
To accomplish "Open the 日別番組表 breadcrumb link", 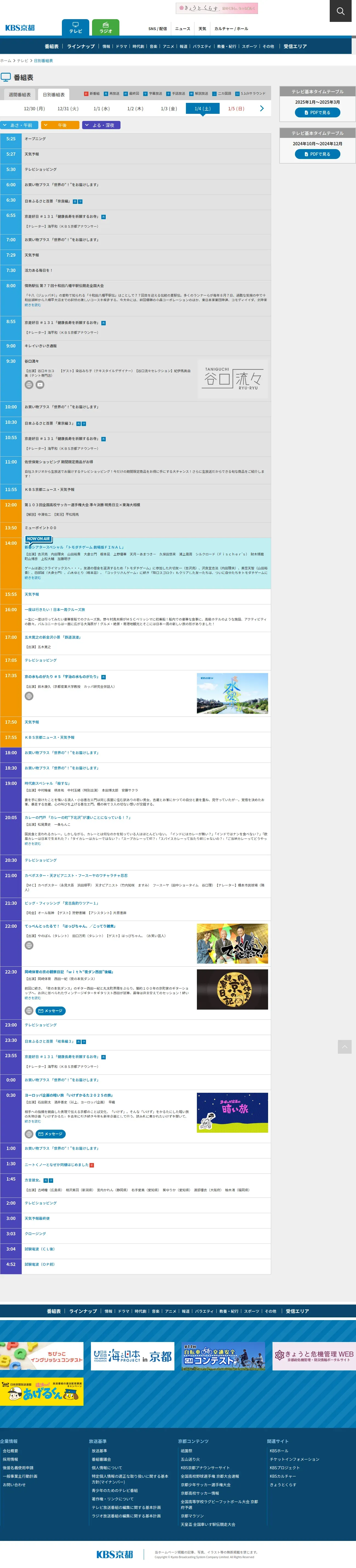I will point(43,61).
